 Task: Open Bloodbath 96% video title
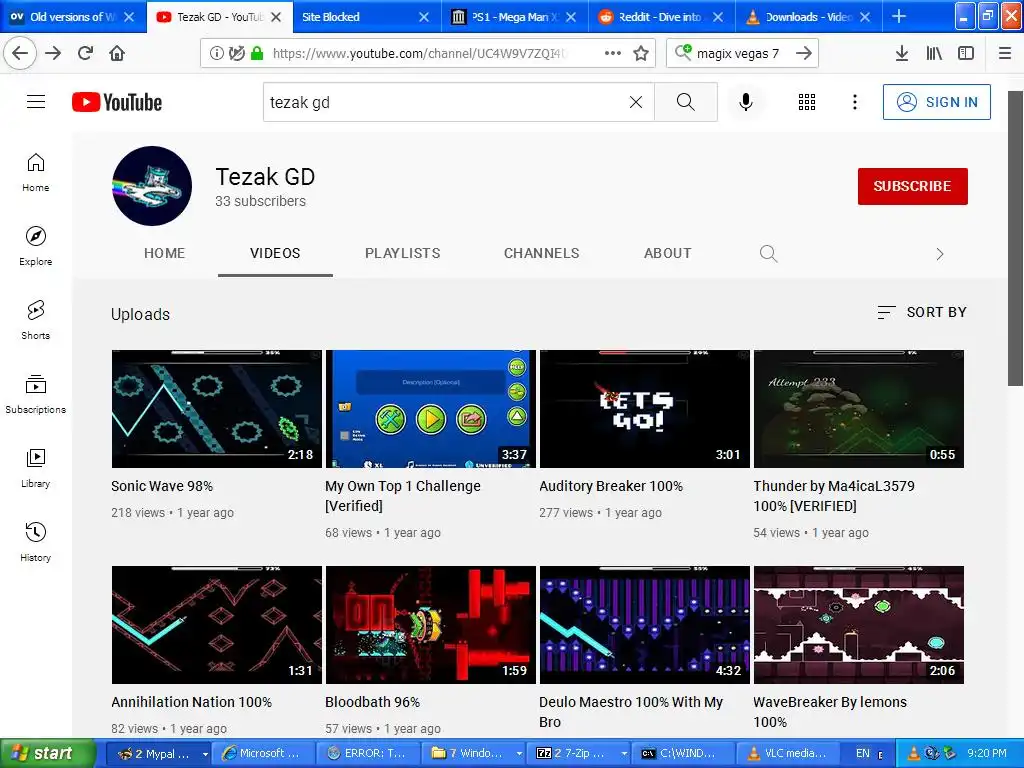point(372,702)
